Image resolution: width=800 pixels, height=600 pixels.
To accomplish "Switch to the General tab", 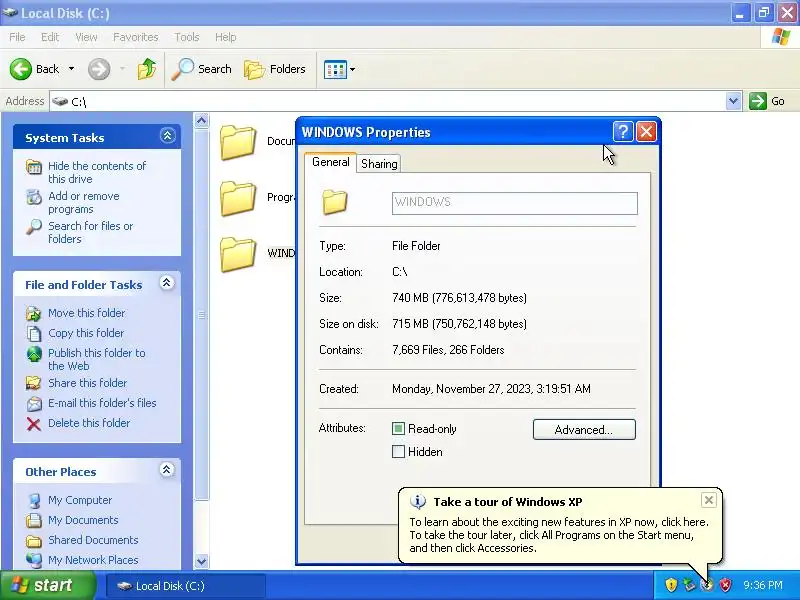I will point(331,162).
